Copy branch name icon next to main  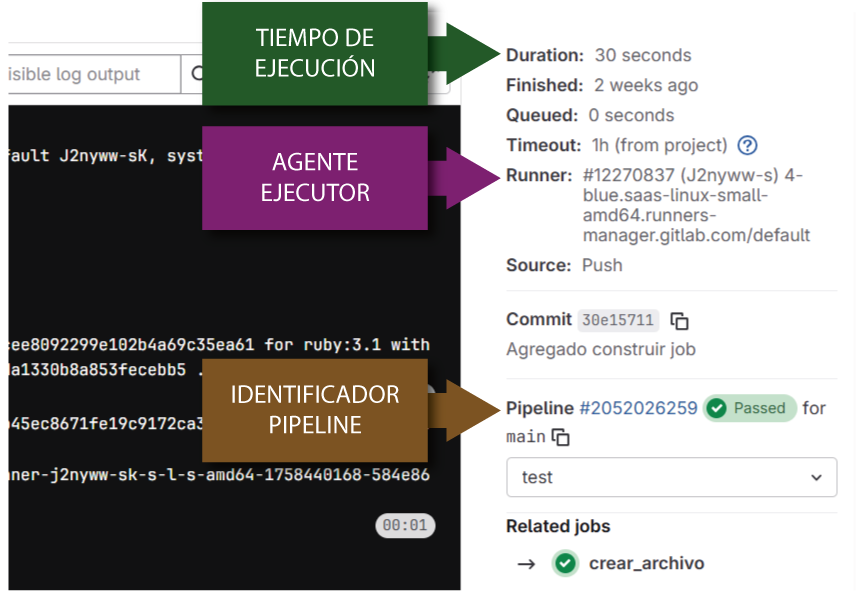[562, 437]
